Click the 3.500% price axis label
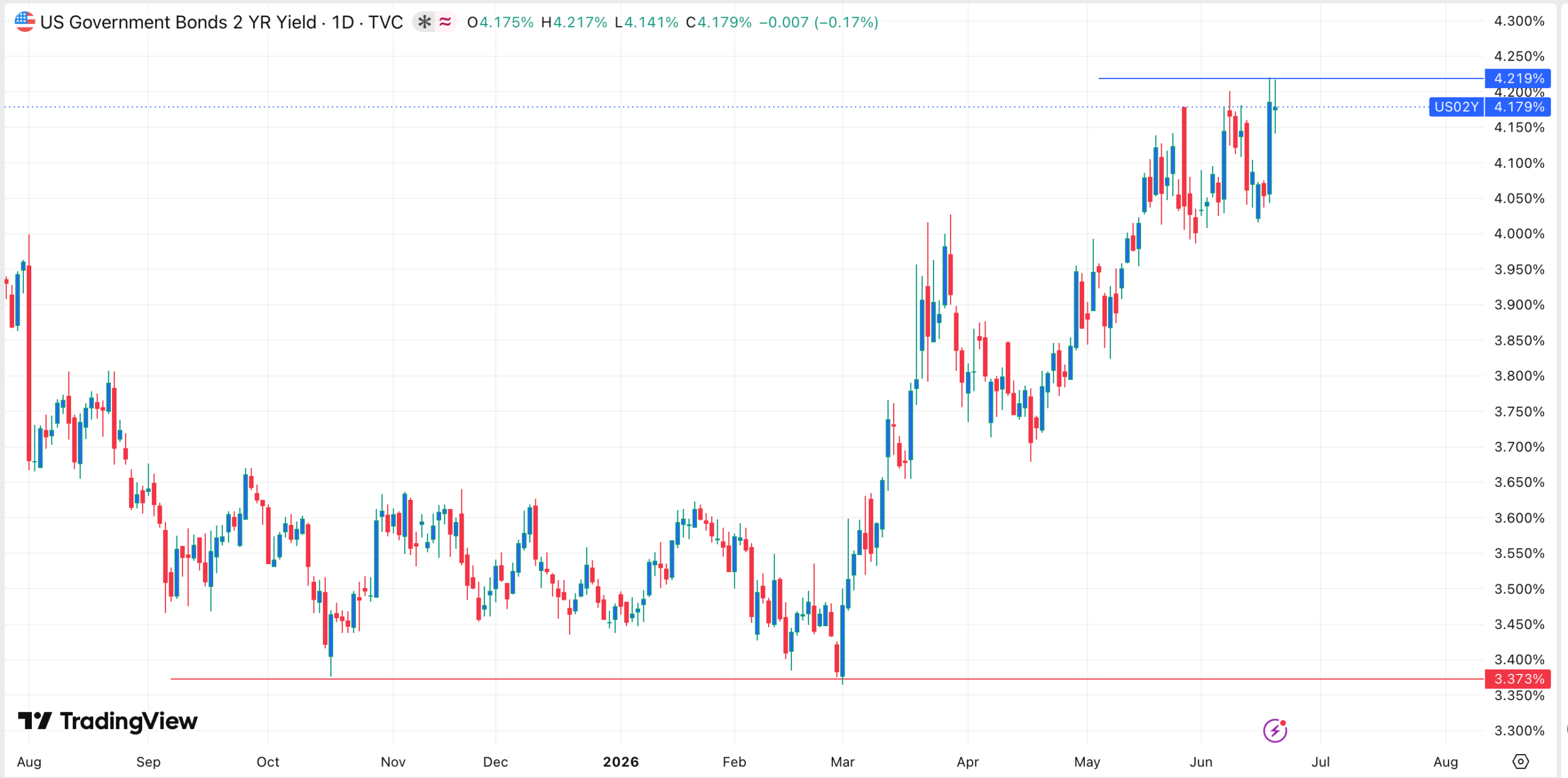The height and width of the screenshot is (778, 1568). [x=1519, y=589]
